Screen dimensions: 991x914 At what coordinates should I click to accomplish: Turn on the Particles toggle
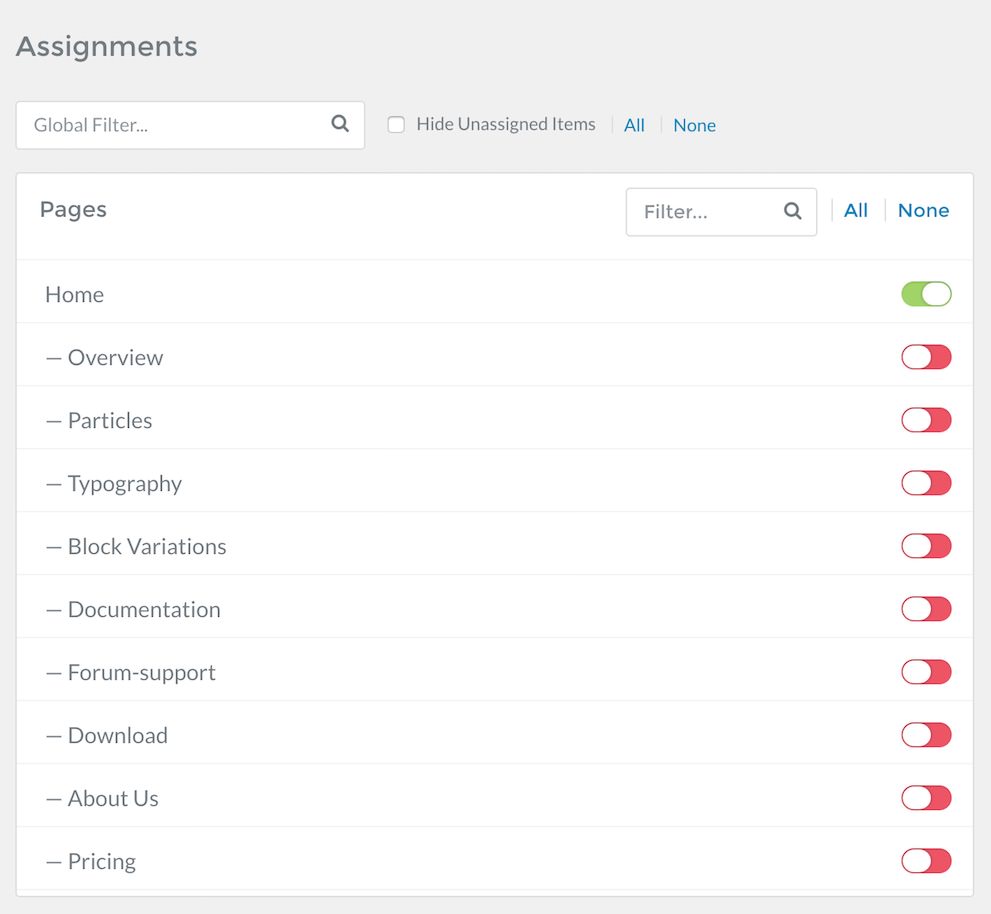pos(926,420)
